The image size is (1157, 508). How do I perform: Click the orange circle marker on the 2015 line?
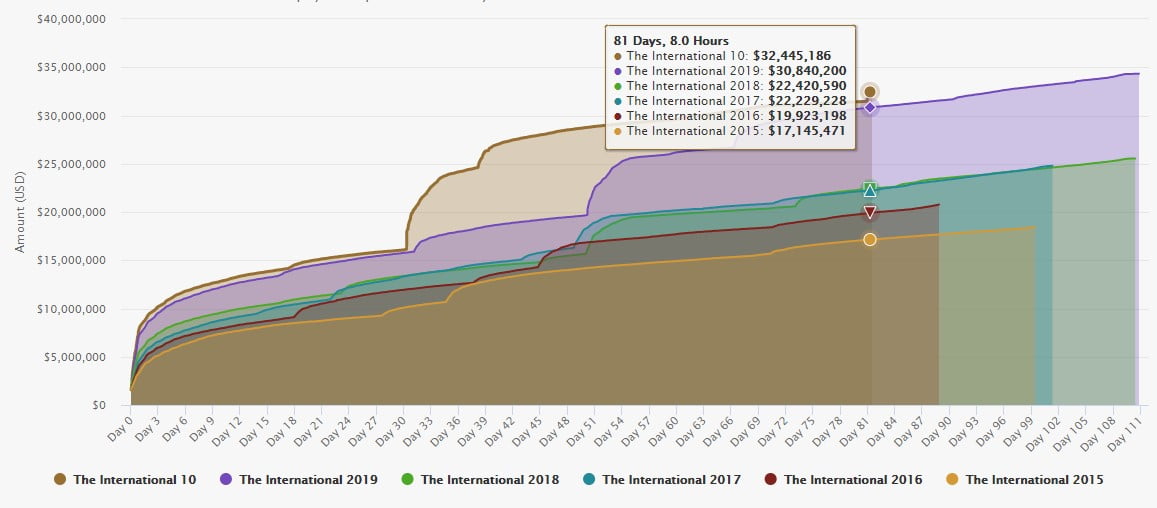870,240
